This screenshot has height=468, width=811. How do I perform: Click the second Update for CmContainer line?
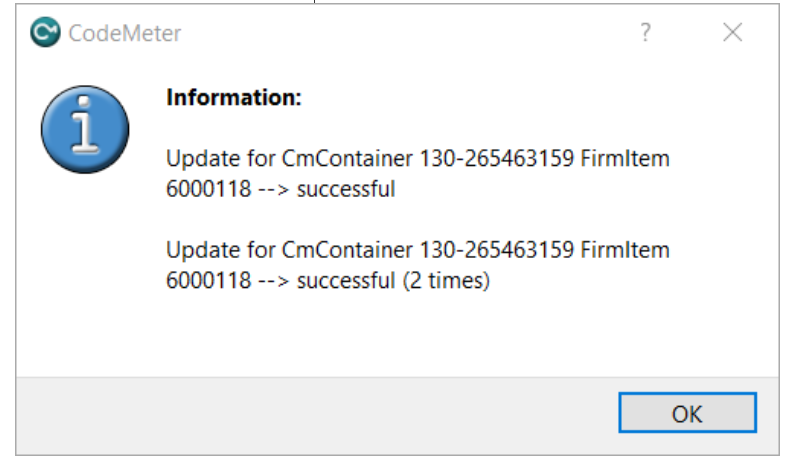417,250
